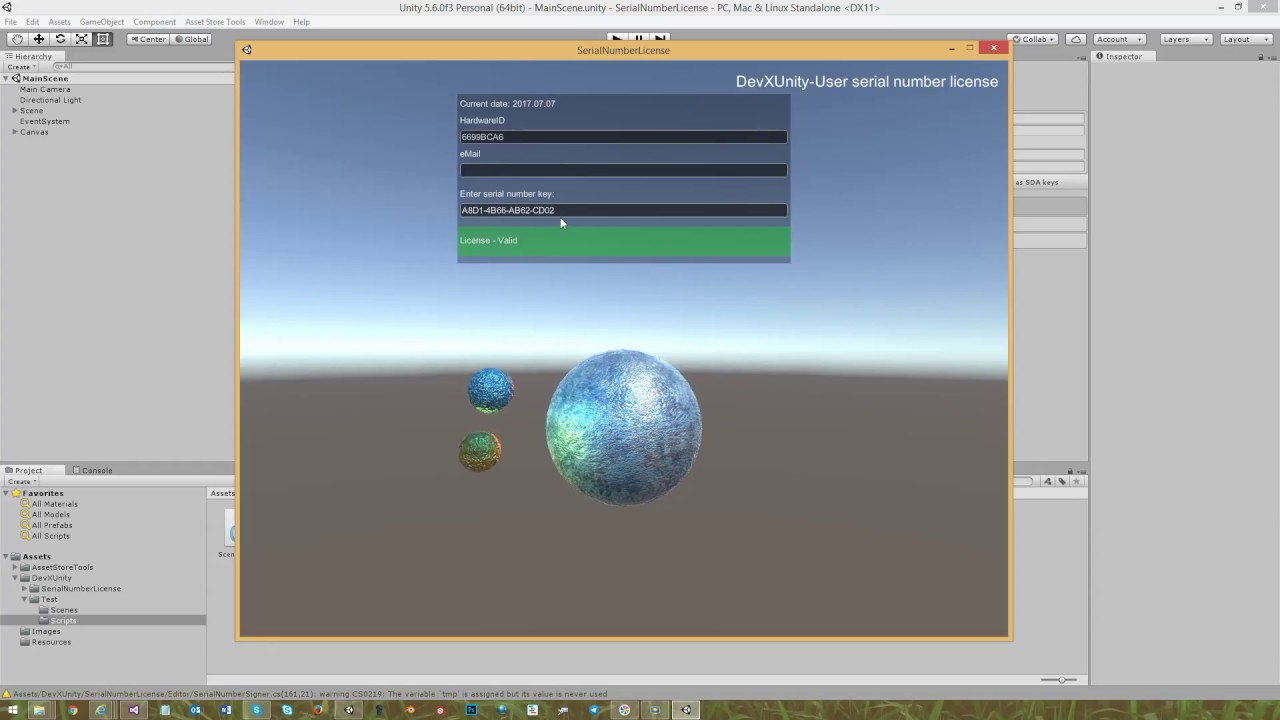The width and height of the screenshot is (1280, 720).
Task: Select the Resources folder
Action: click(45, 642)
